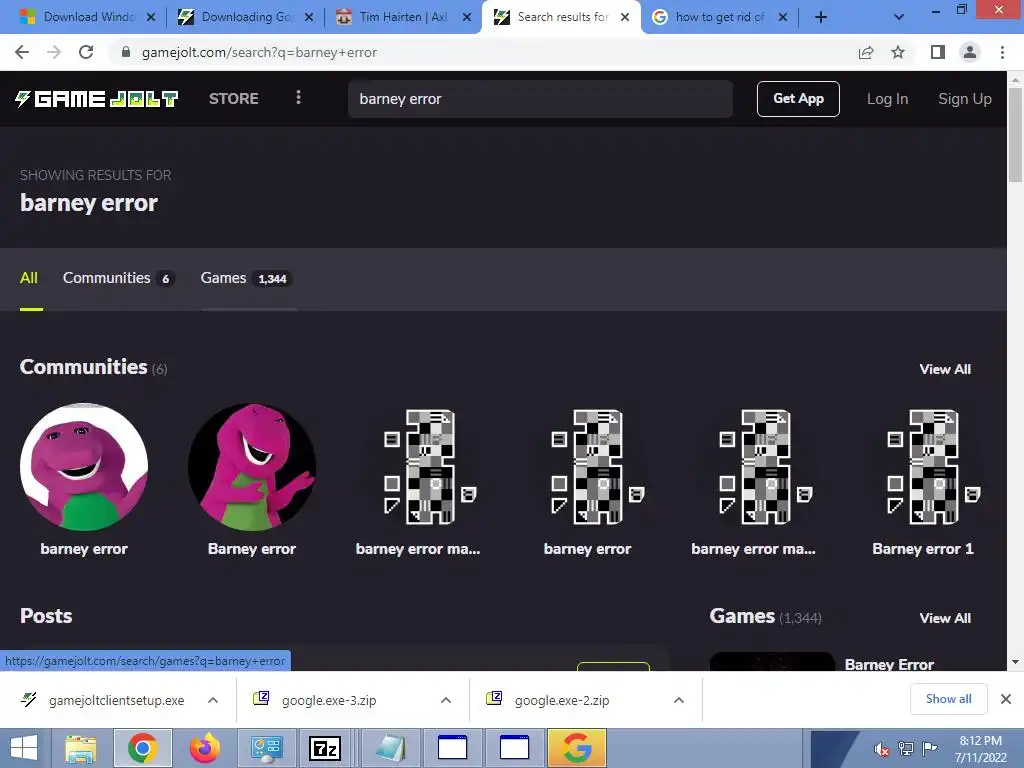Open File Explorer from taskbar
This screenshot has width=1024, height=768.
pos(80,748)
